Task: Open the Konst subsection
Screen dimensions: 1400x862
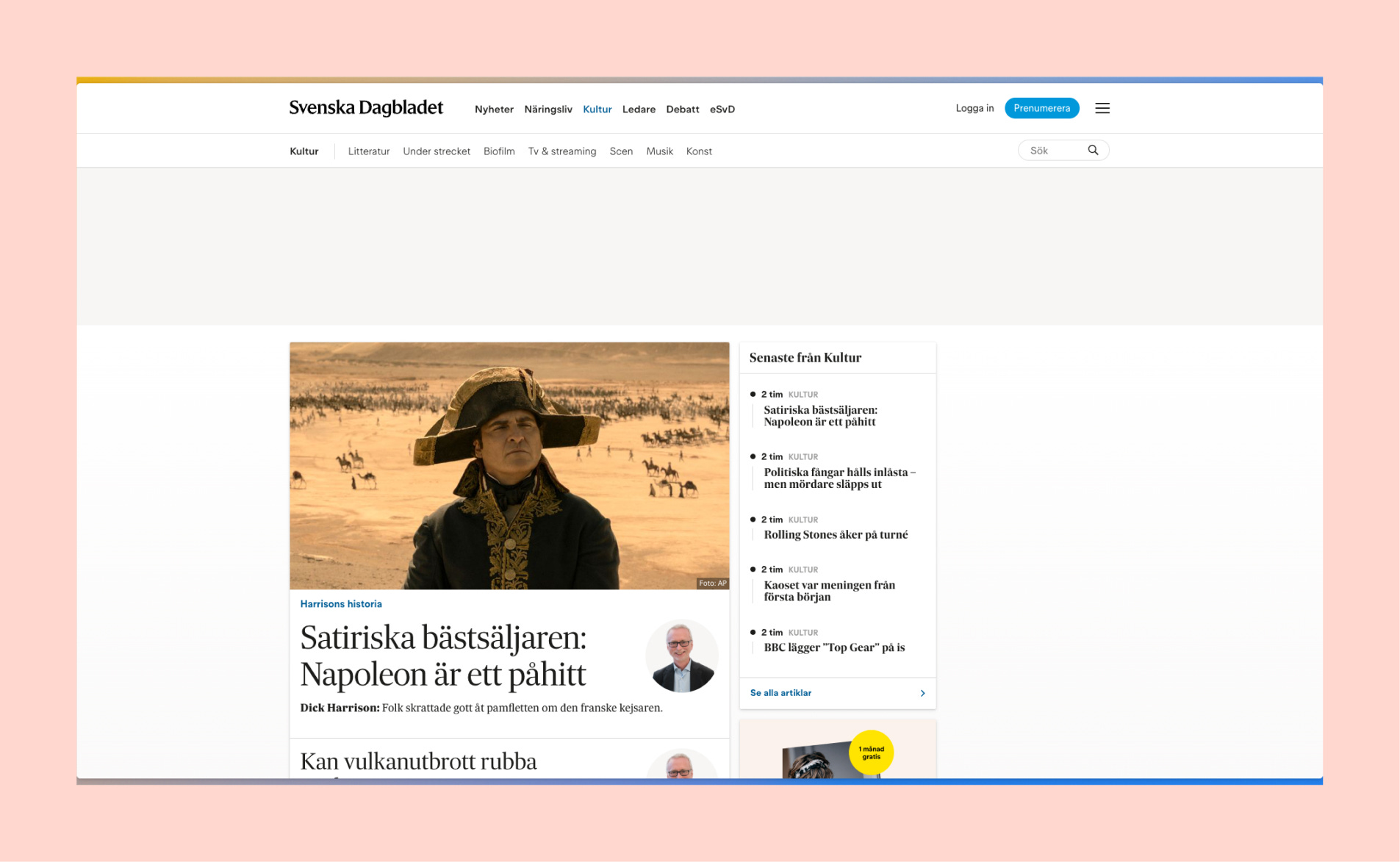Action: click(x=698, y=151)
